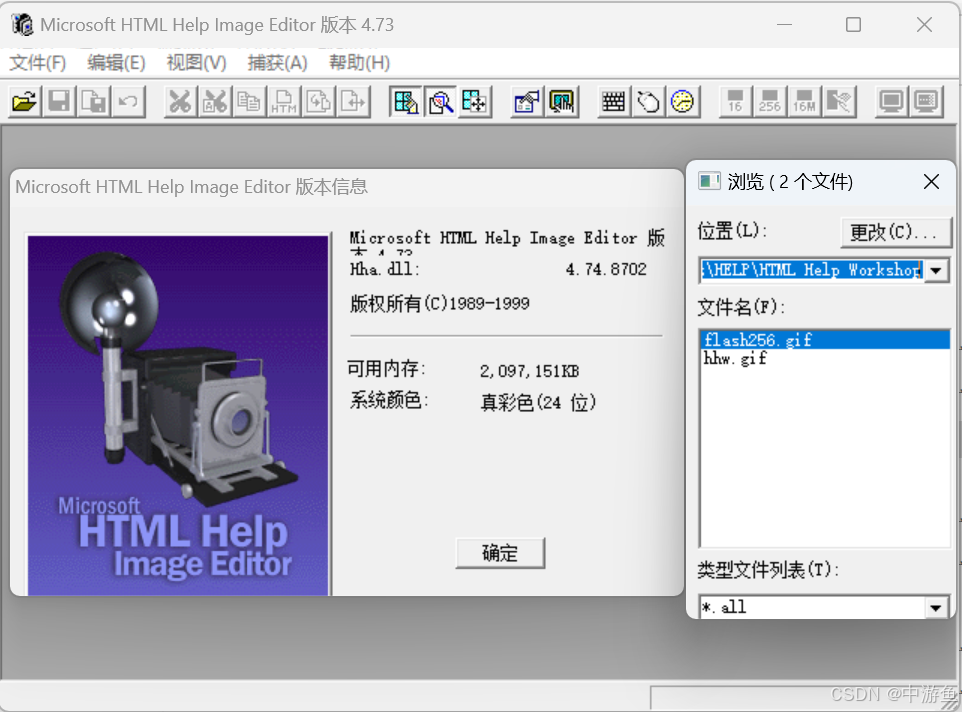Viewport: 962px width, 712px height.
Task: Select hhw.gif in the file list
Action: tap(825, 358)
